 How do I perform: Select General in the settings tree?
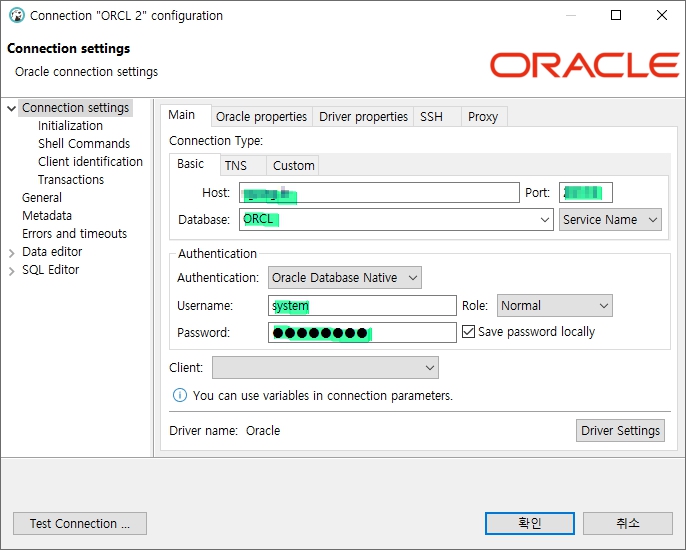click(42, 198)
